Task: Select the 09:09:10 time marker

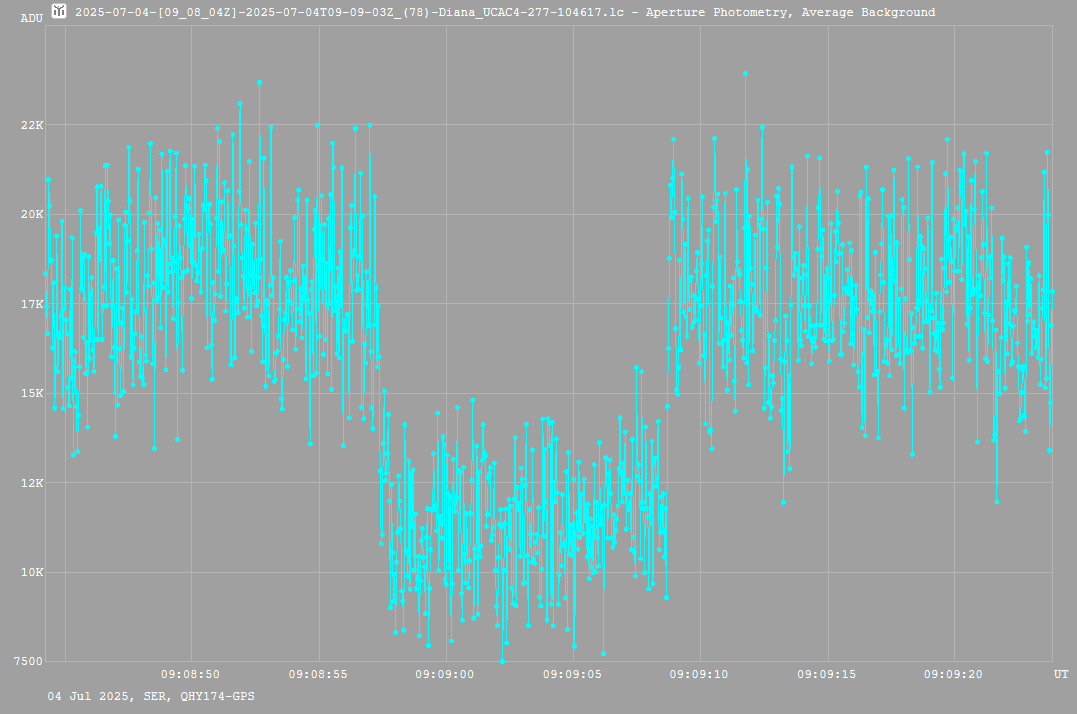Action: click(x=699, y=675)
